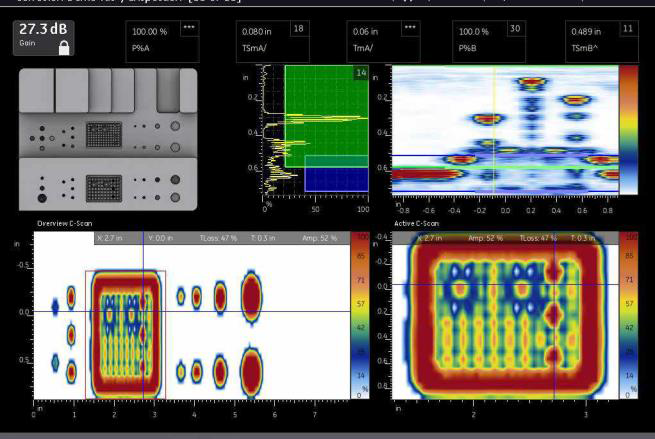Screen dimensions: 655x439
Task: Click the Y: 0.0 in readout in Overview C-Scan
Action: [160, 238]
